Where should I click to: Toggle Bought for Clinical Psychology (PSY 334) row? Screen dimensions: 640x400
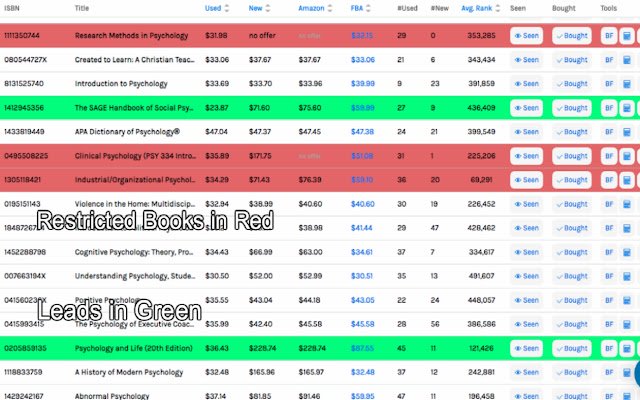572,156
